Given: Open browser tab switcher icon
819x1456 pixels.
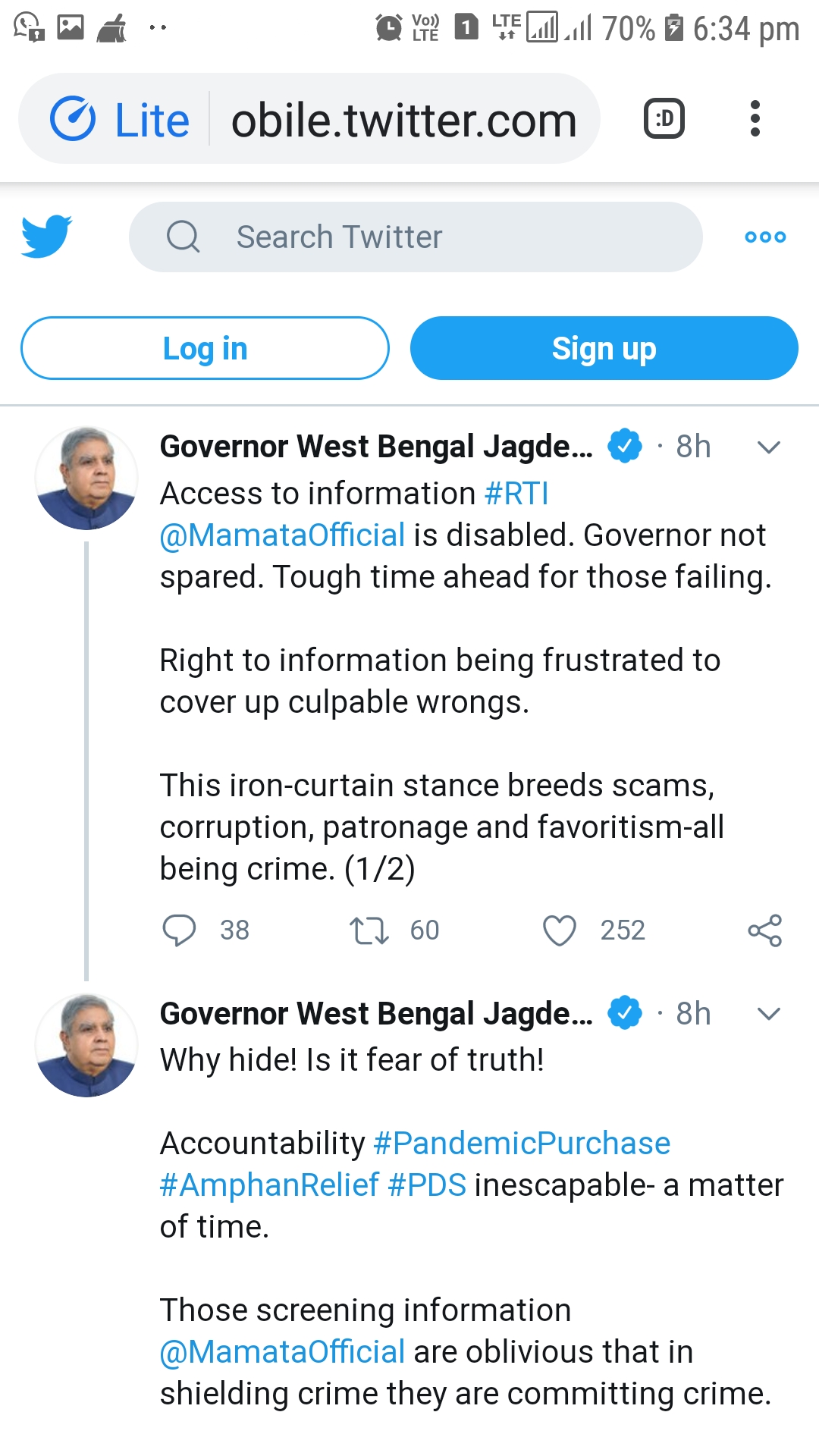Looking at the screenshot, I should tap(664, 118).
